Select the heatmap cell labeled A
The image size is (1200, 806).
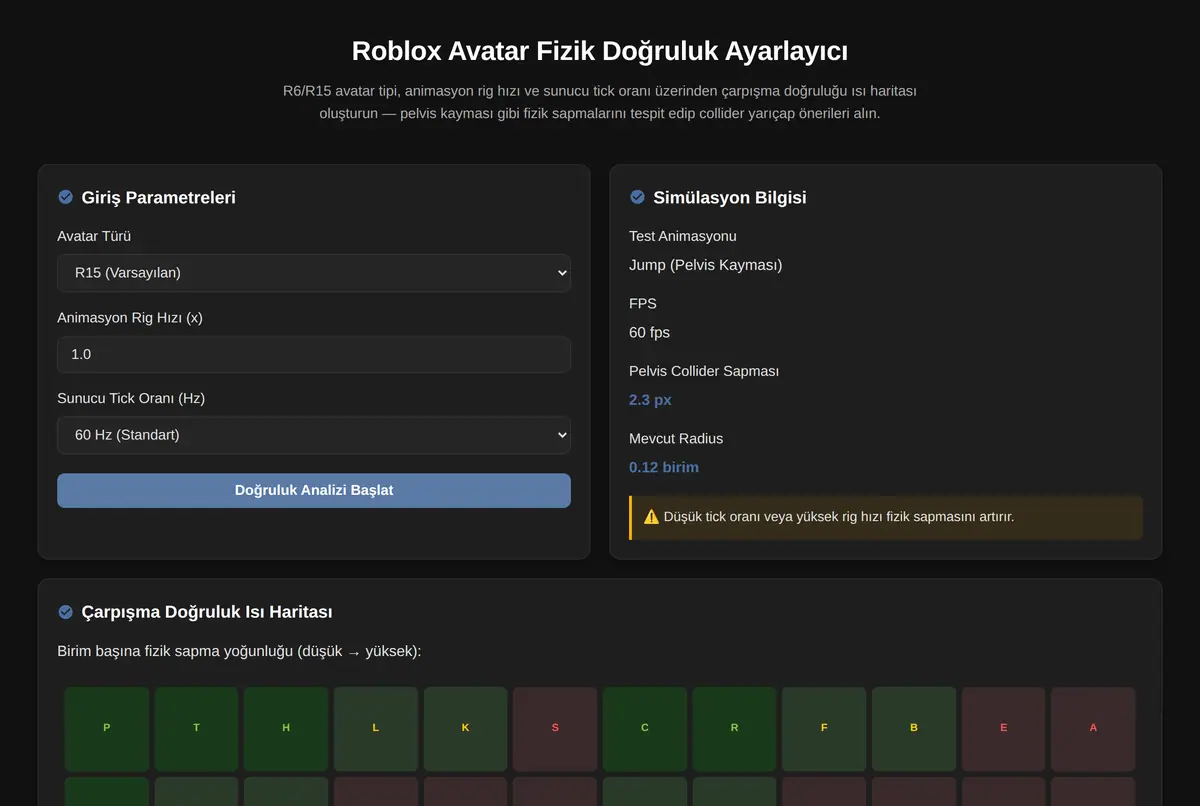coord(1093,728)
